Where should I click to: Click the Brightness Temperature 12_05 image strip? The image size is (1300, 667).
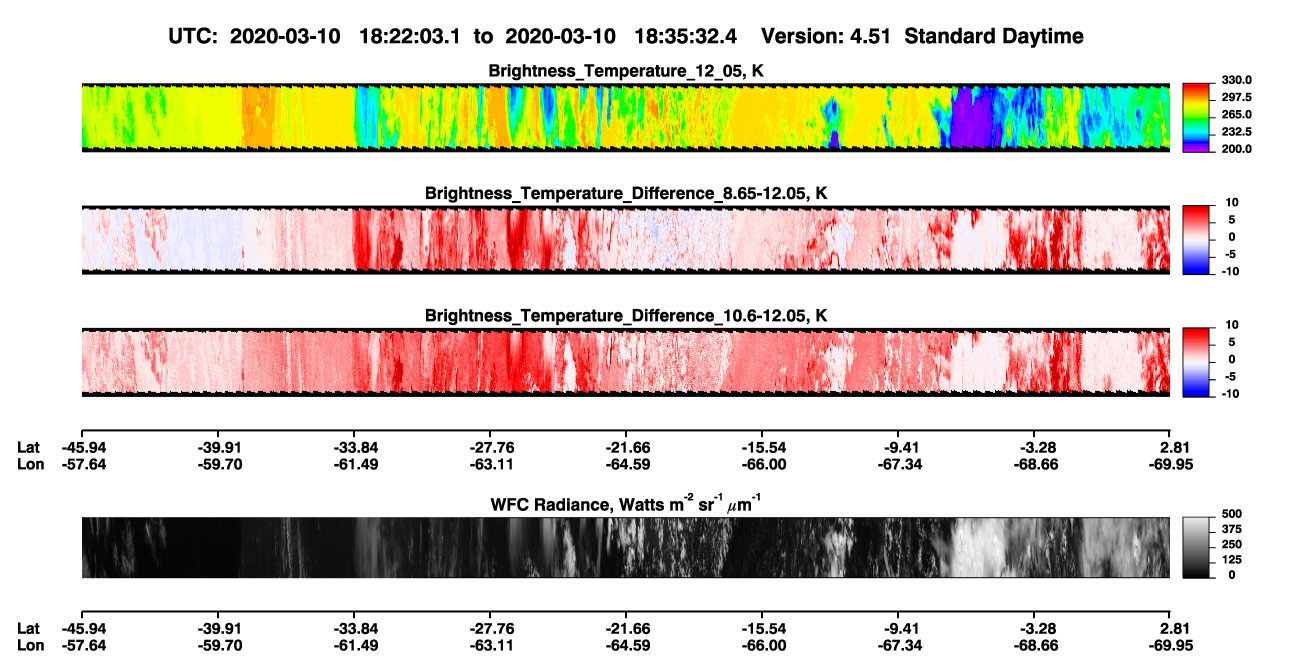click(x=625, y=117)
